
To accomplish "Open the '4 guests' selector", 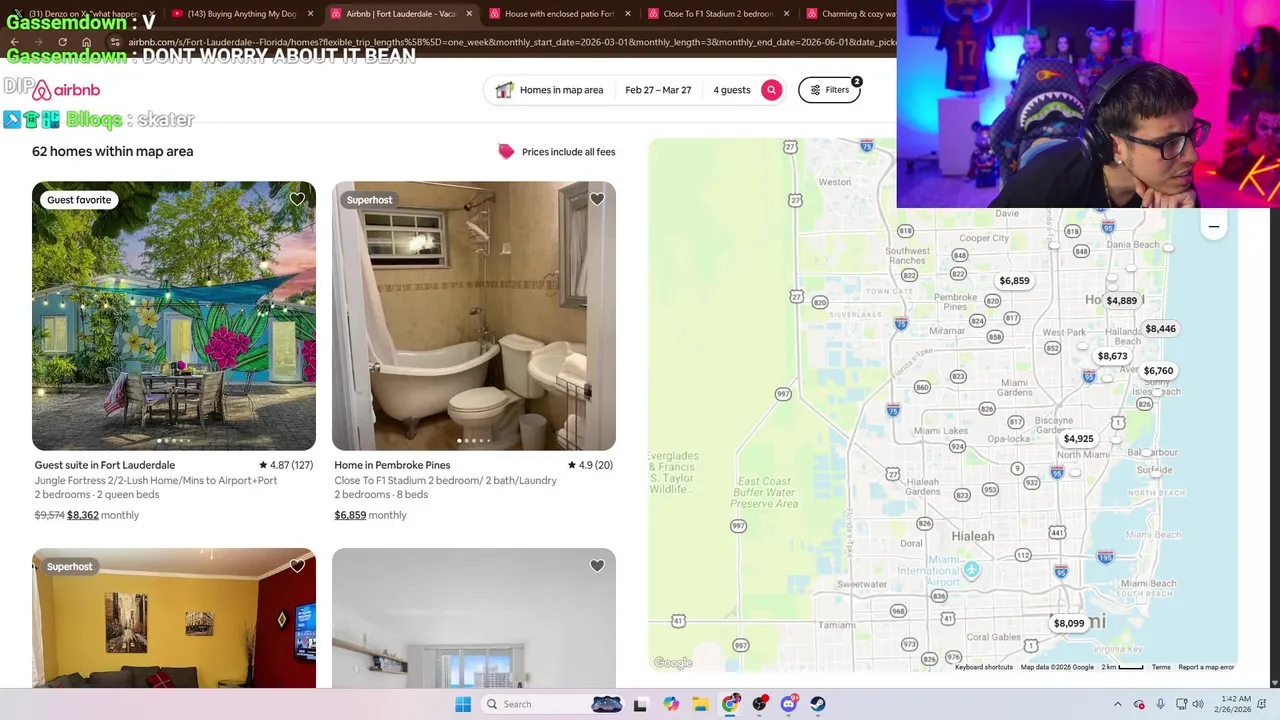I will [731, 90].
